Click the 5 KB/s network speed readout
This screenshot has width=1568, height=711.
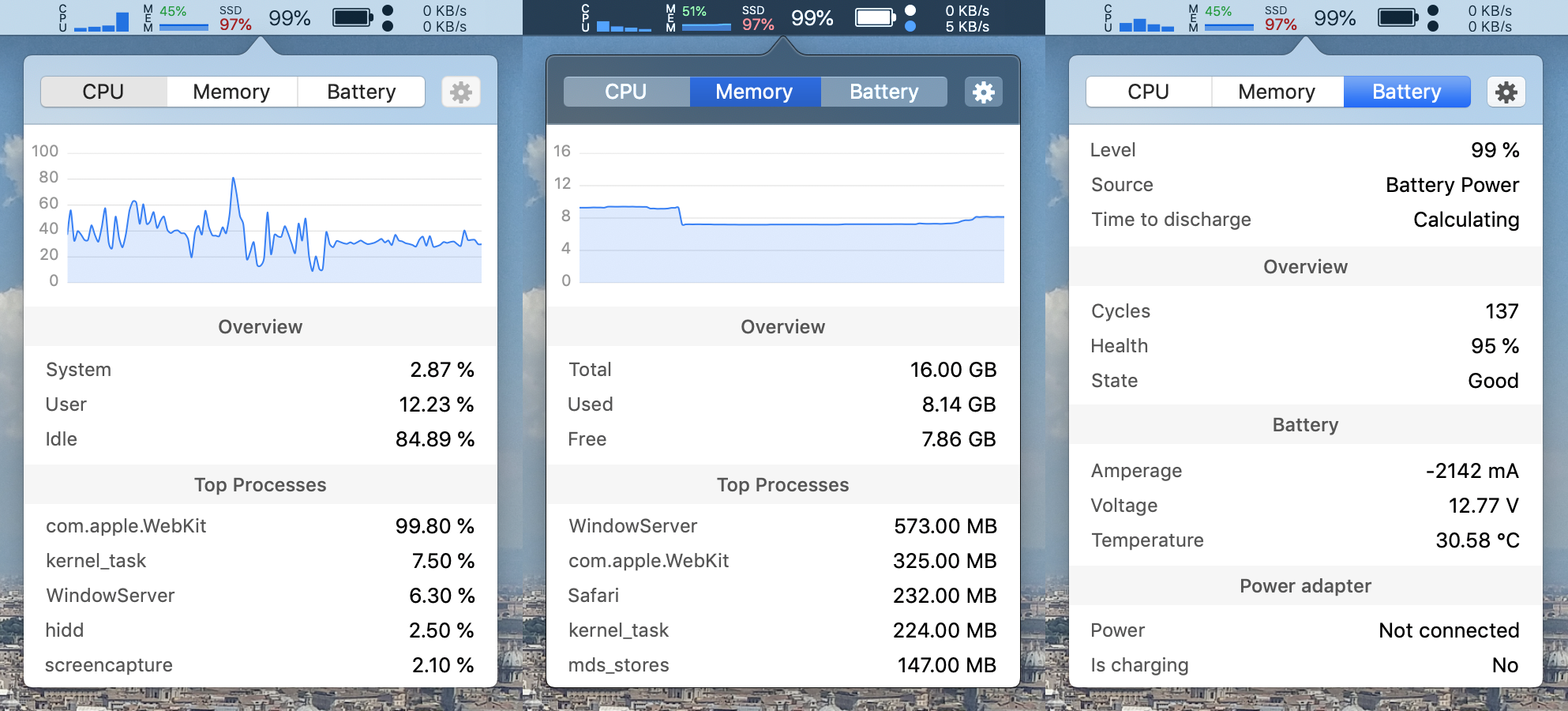967,26
